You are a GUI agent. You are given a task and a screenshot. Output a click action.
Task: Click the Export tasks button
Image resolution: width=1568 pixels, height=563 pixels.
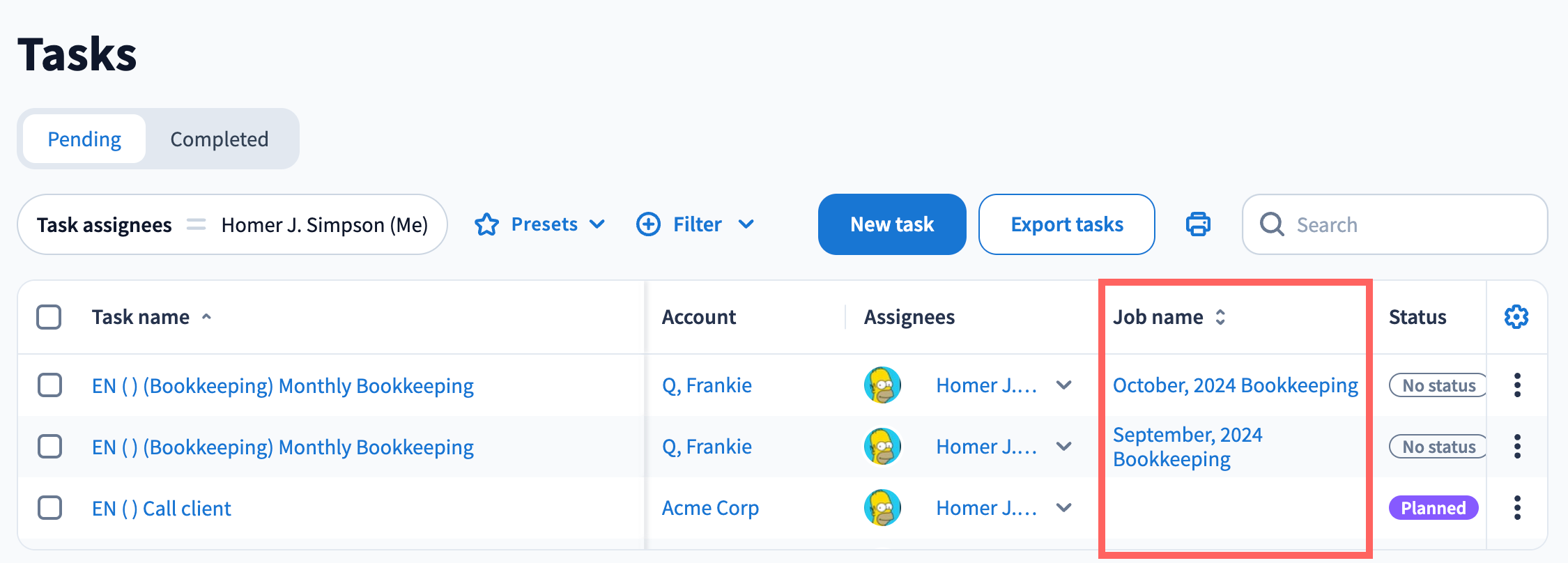point(1066,224)
